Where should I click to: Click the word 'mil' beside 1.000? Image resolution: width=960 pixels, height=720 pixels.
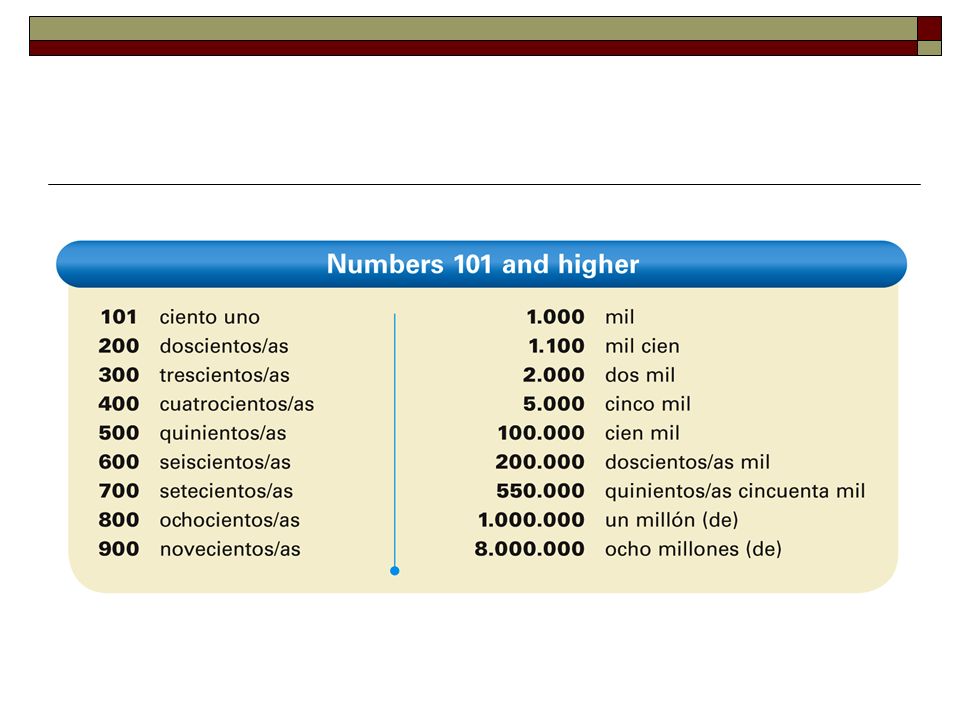click(x=620, y=317)
